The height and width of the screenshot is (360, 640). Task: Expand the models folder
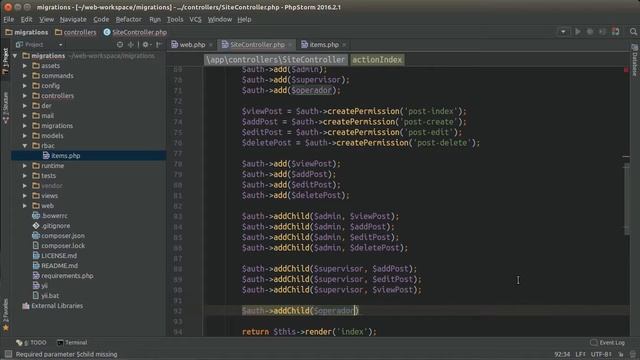(25, 136)
